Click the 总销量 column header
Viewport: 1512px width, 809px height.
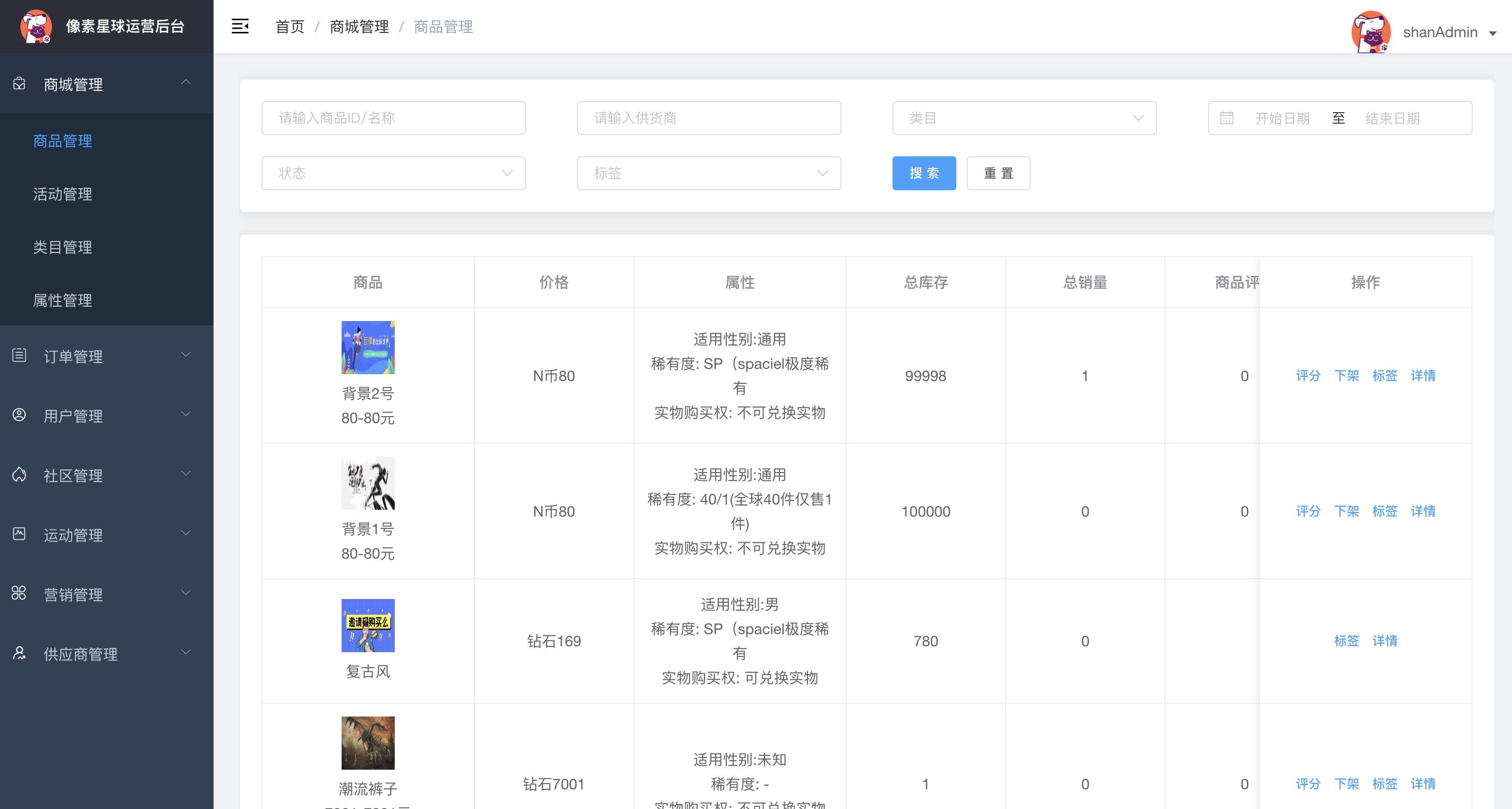(x=1085, y=282)
